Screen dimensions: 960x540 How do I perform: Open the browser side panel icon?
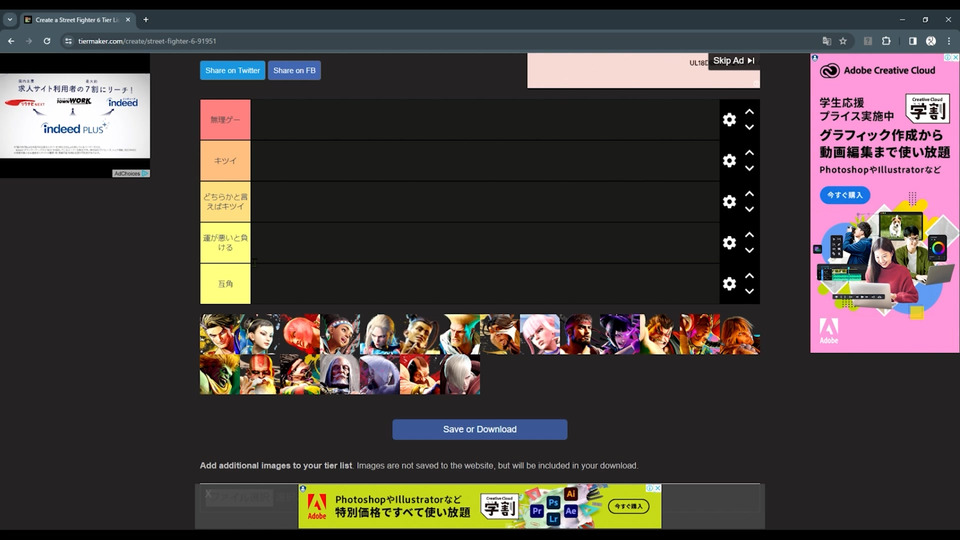[x=912, y=41]
